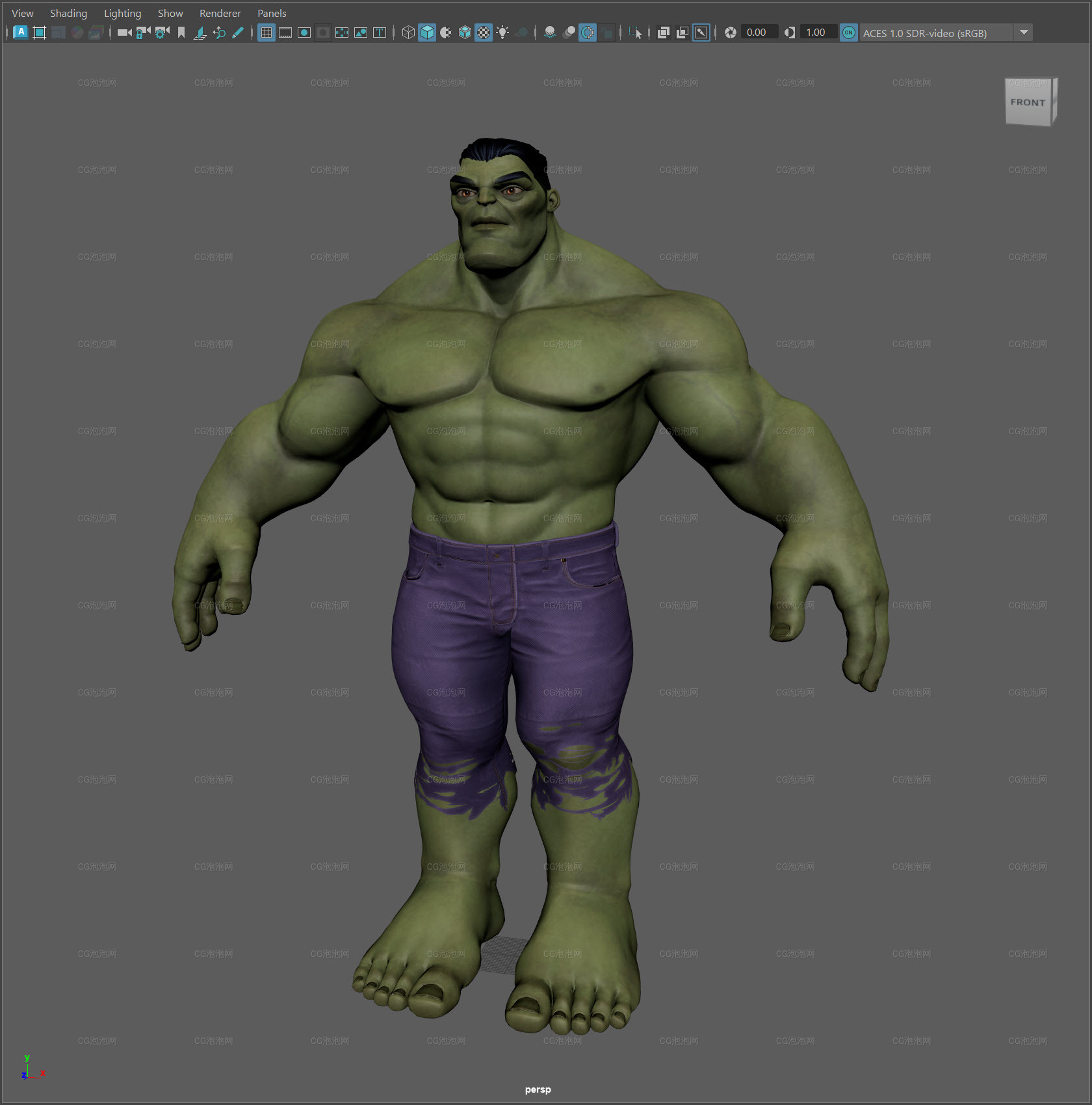Open the Show menu

coord(170,13)
